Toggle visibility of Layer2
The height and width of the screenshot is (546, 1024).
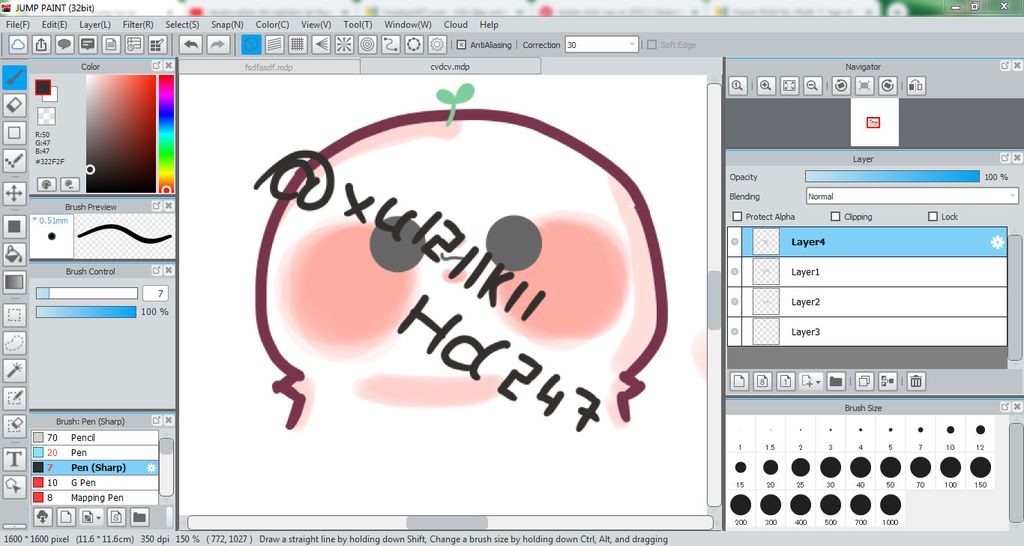point(735,302)
